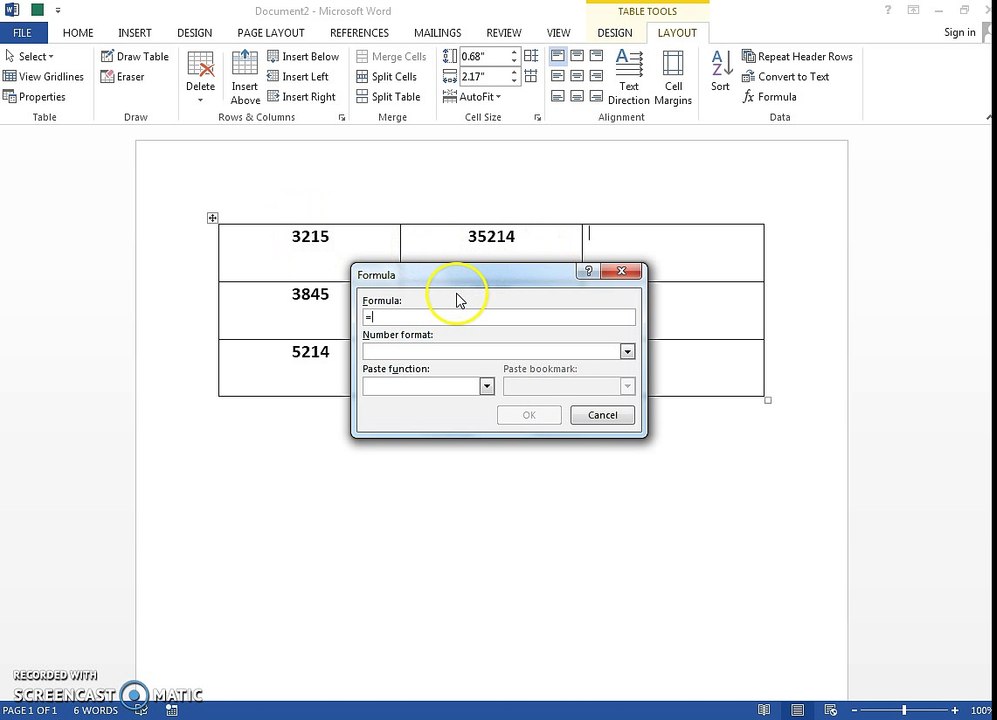Open Cell Size dialog launcher
This screenshot has height=720, width=997.
click(x=538, y=118)
